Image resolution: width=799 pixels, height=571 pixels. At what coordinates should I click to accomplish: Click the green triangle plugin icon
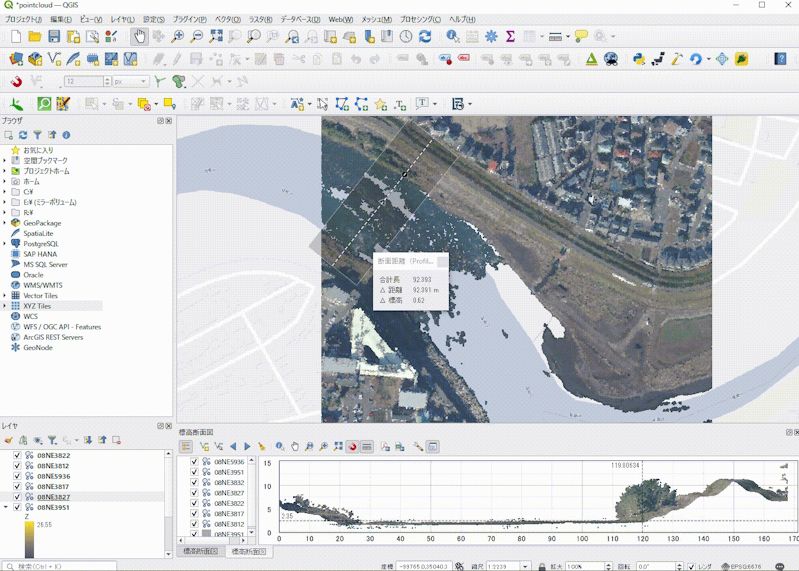point(592,59)
